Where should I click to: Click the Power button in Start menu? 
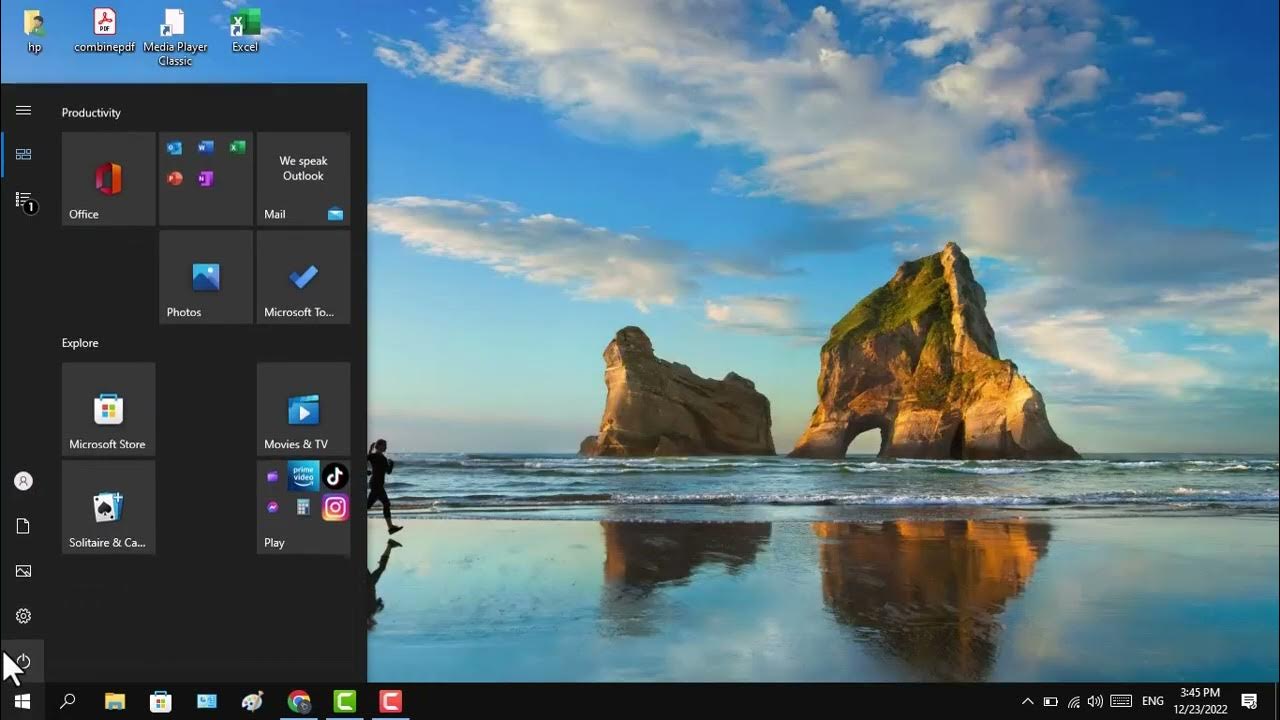tap(23, 661)
